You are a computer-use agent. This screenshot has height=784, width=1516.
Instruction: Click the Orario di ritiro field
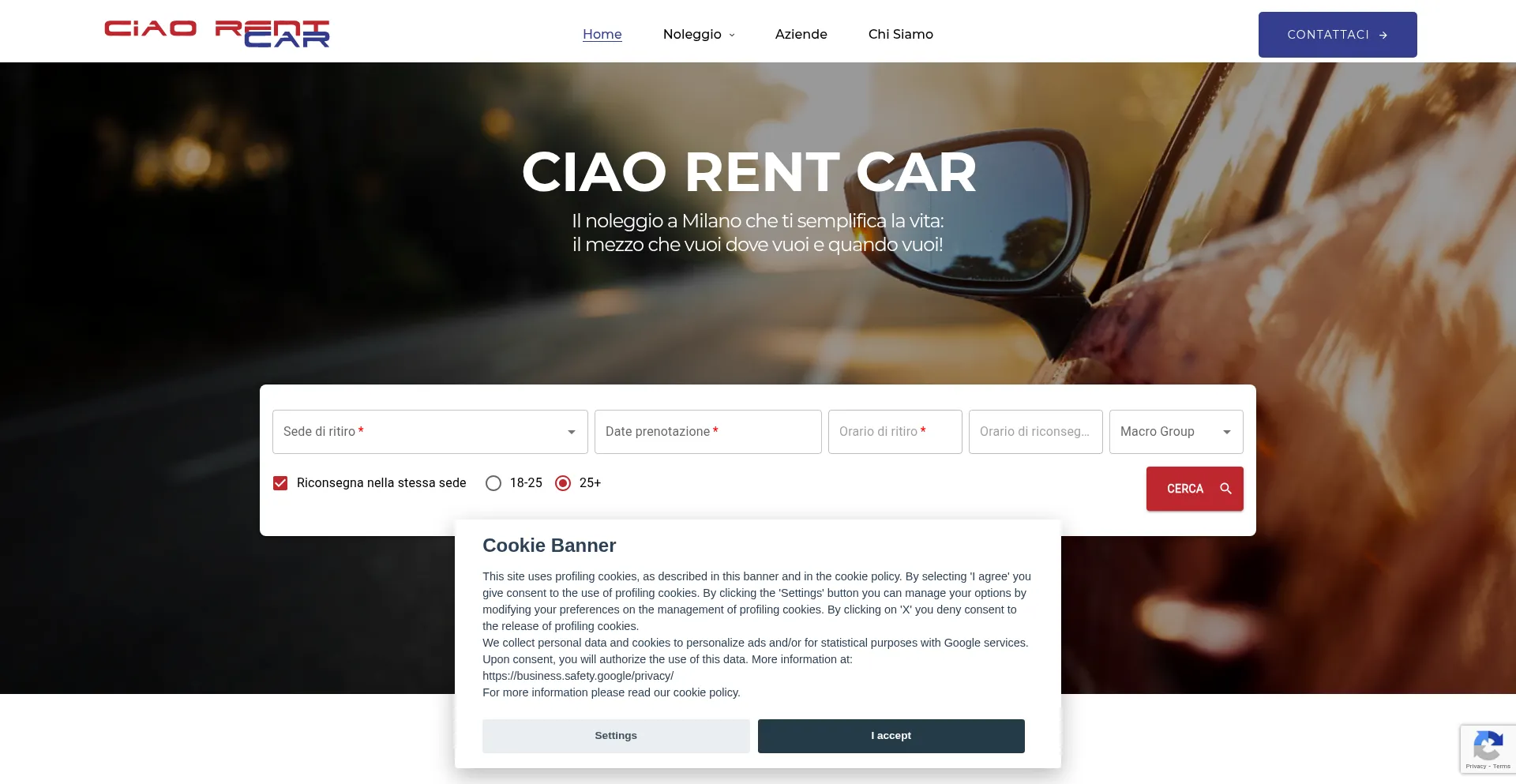[x=895, y=432]
